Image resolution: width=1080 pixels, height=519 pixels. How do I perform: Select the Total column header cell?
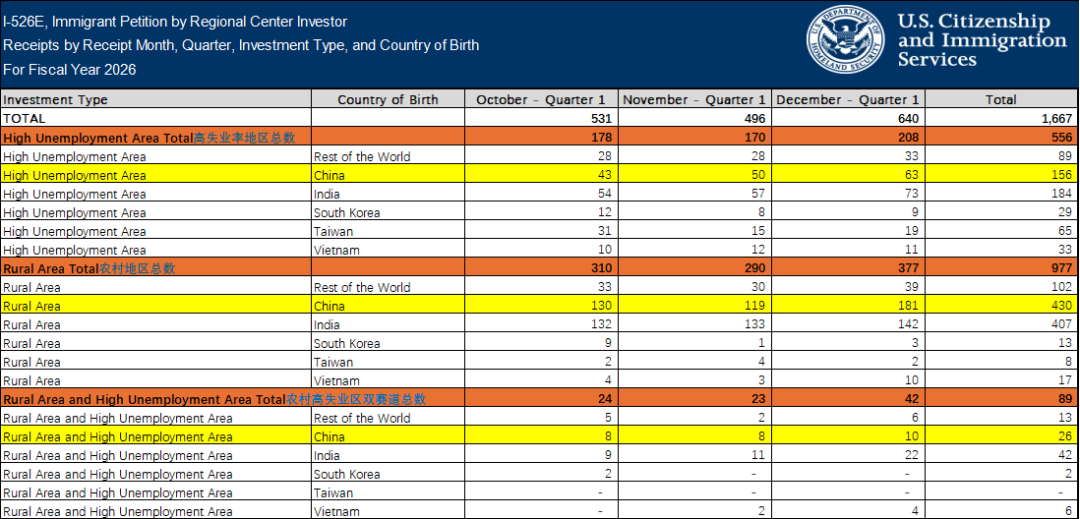1001,99
